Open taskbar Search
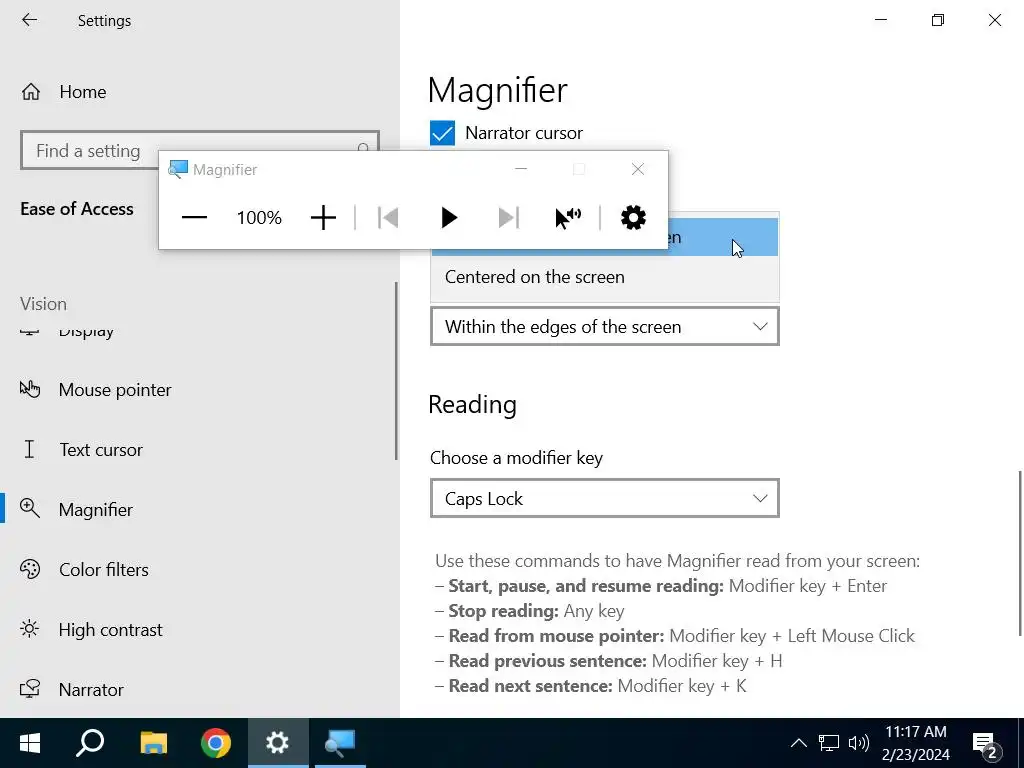Viewport: 1024px width, 768px height. click(90, 743)
